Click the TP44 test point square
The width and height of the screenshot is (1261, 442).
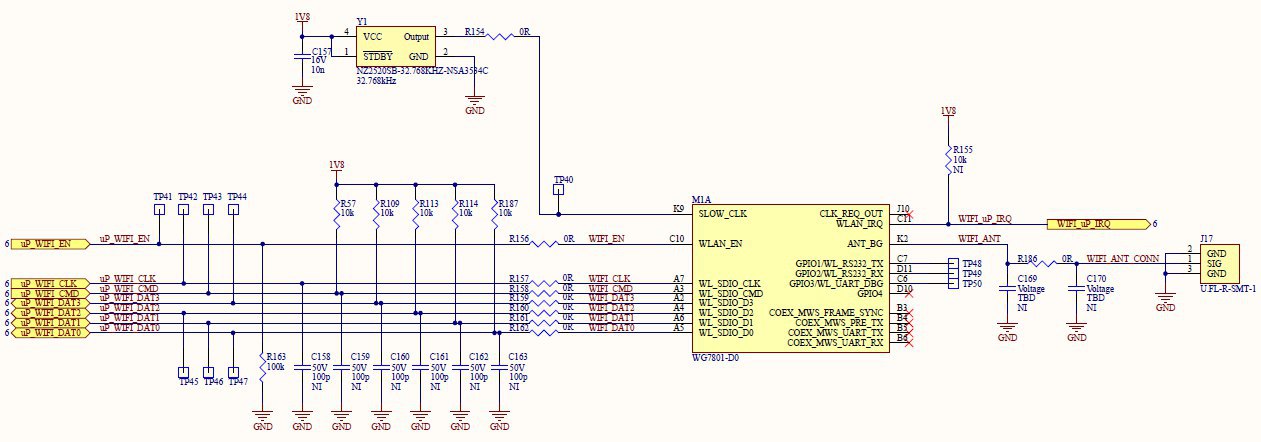click(234, 210)
